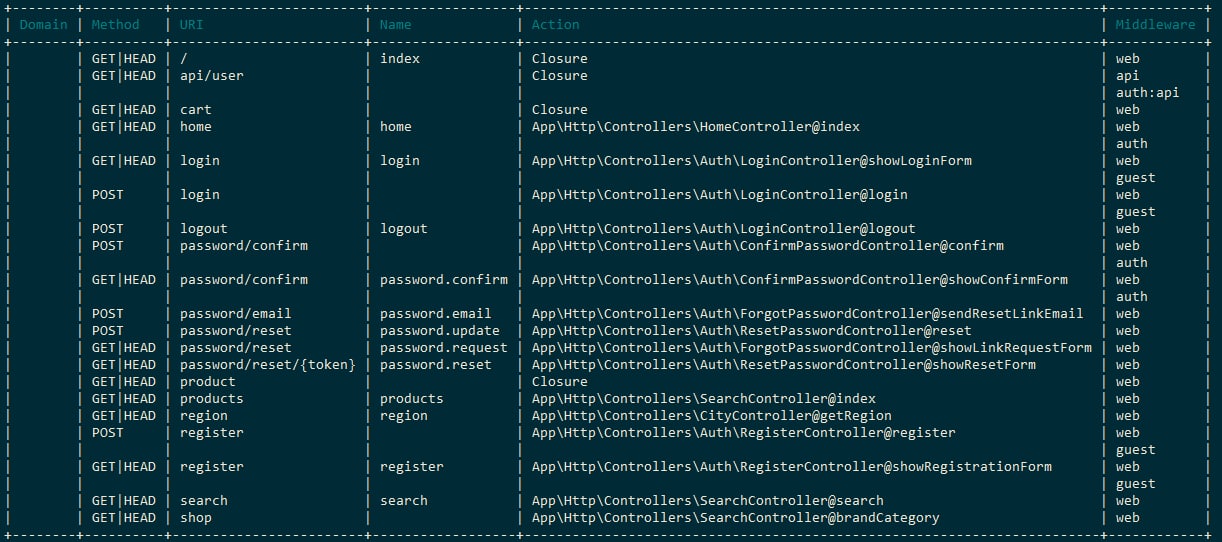Click the auth:api middleware entry

1147,93
